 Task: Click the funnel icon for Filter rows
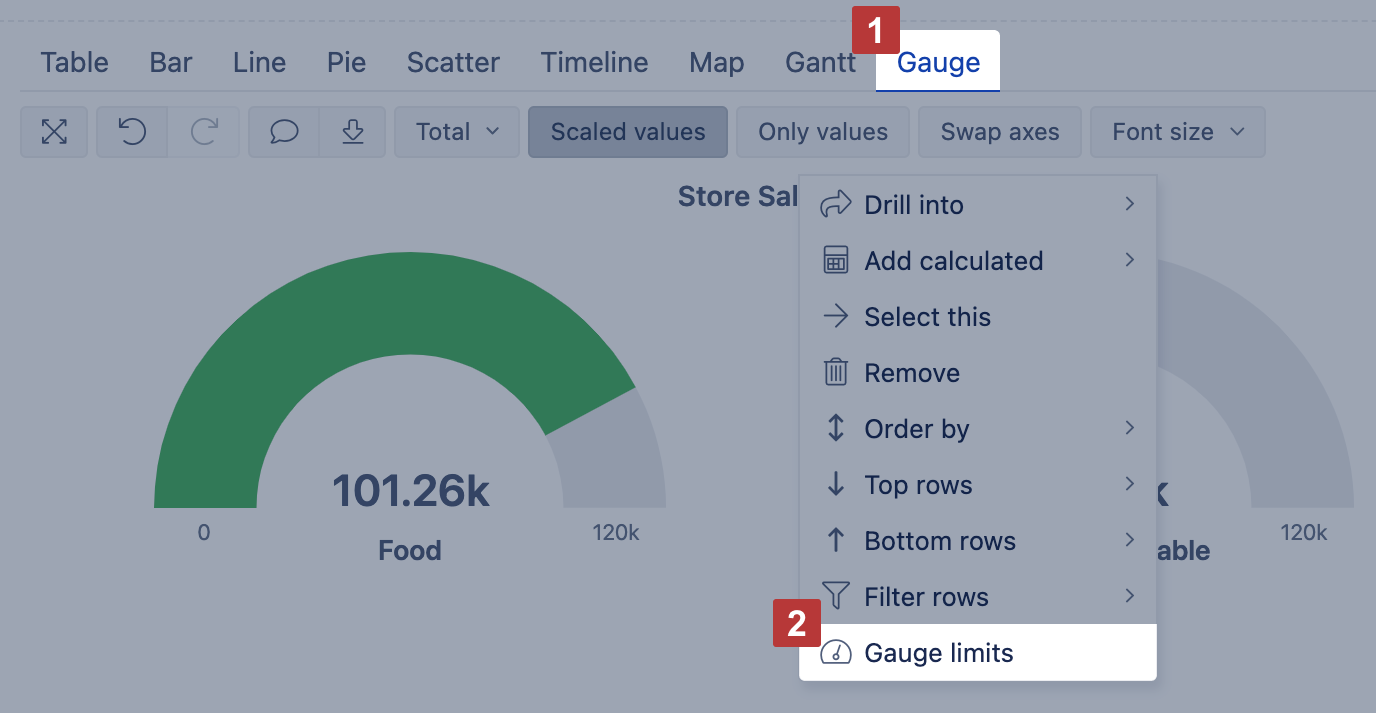835,597
